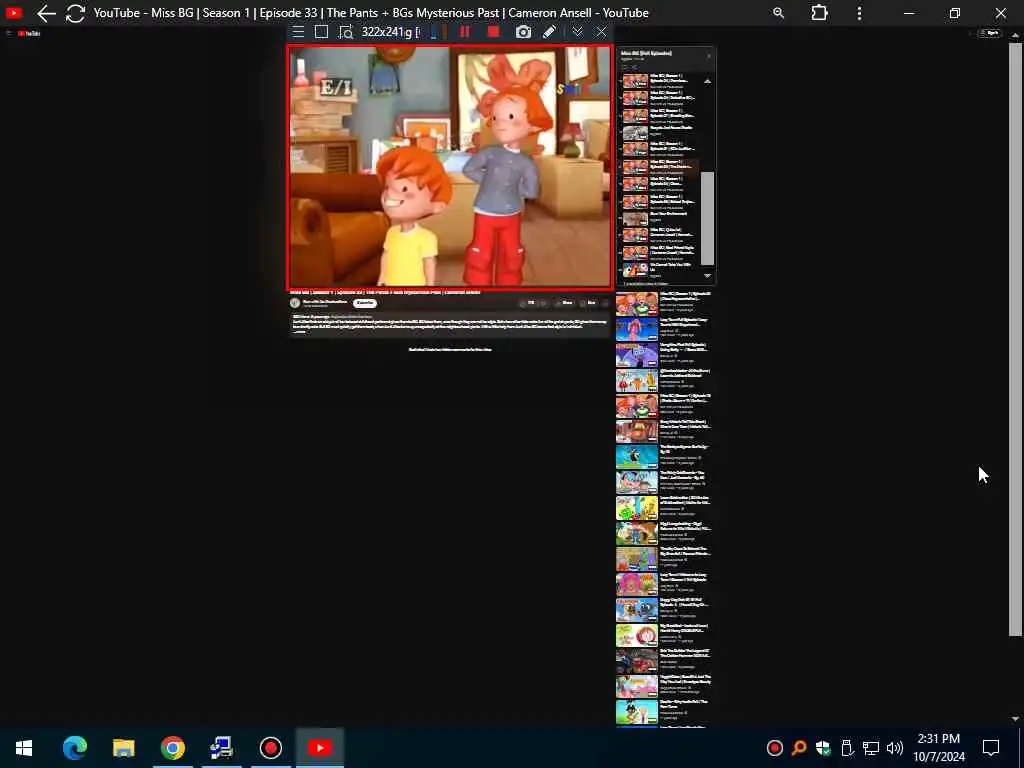Switch to YouTube app in taskbar
This screenshot has height=768, width=1024.
[319, 747]
